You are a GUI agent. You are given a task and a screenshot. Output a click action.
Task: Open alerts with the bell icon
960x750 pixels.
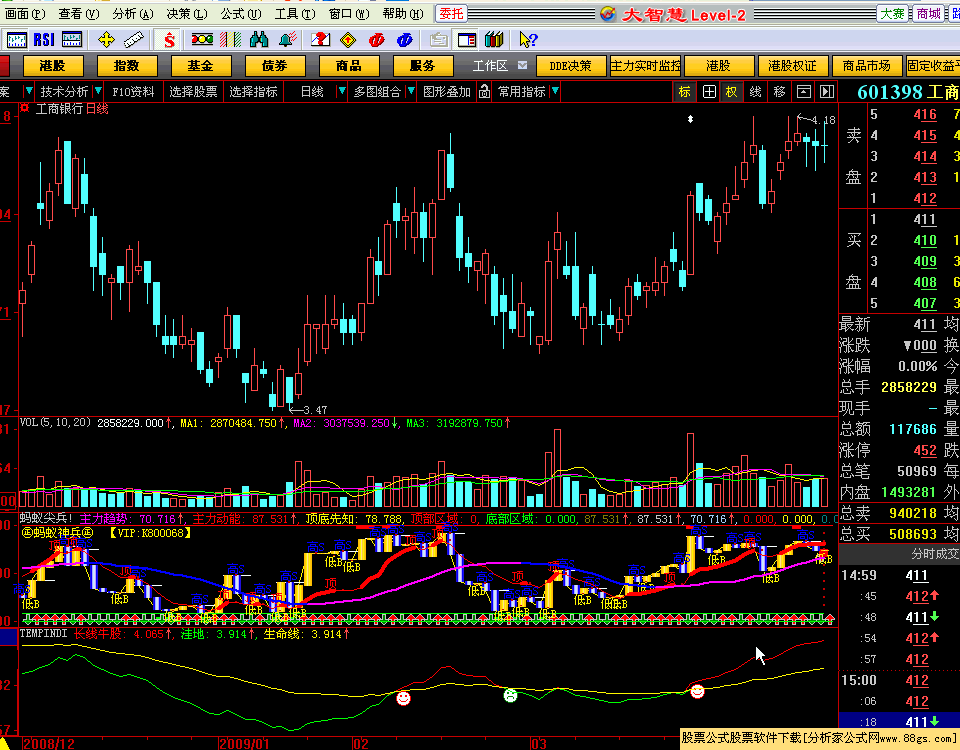click(287, 40)
